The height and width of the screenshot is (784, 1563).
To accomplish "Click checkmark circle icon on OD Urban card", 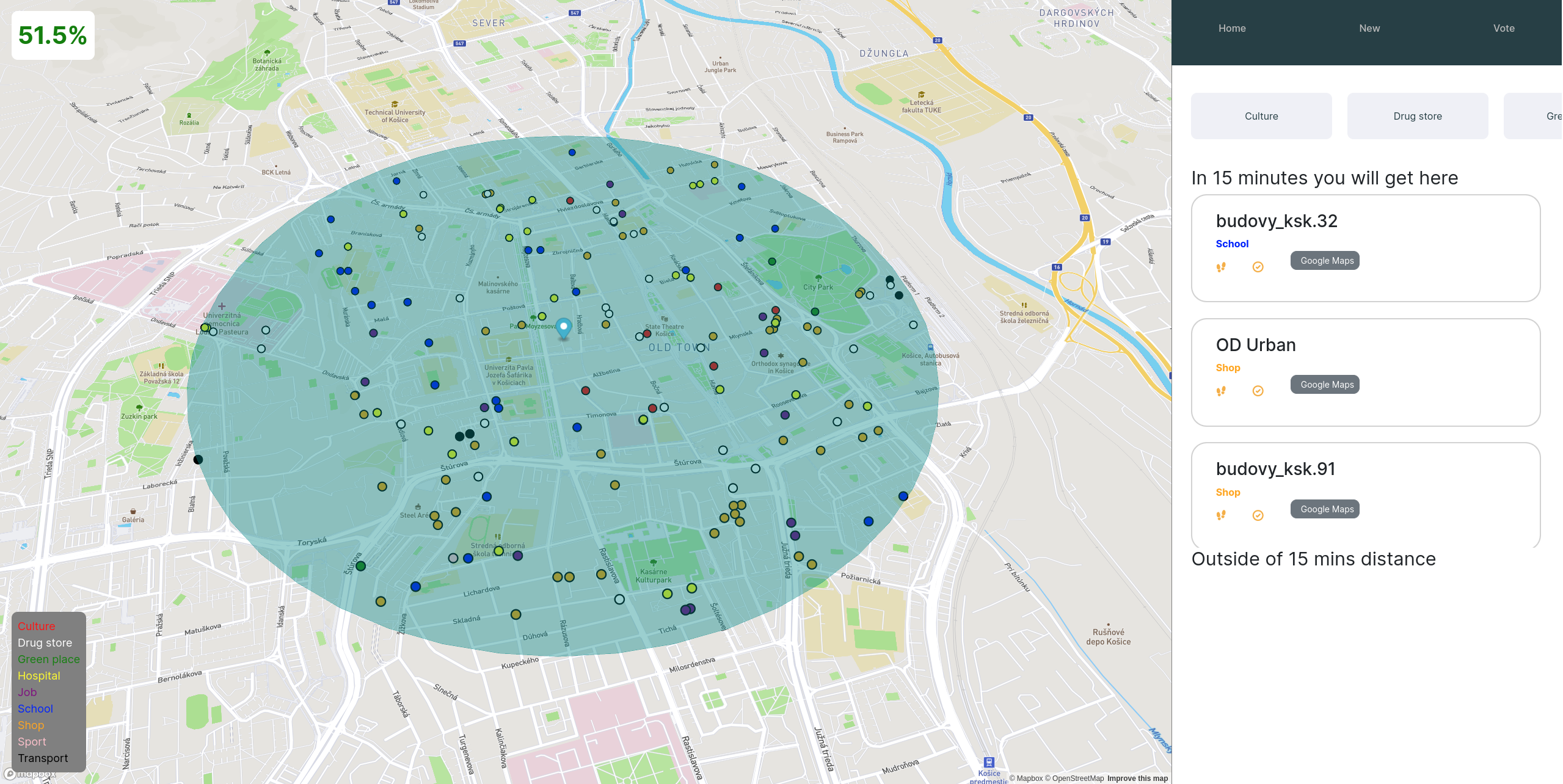I will click(x=1258, y=391).
